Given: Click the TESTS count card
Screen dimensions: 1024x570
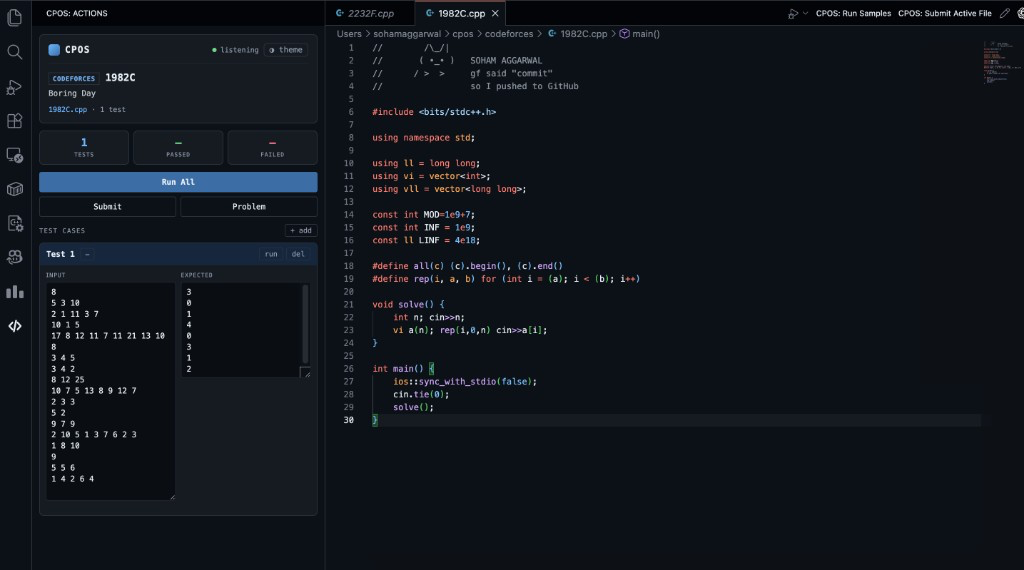Looking at the screenshot, I should [84, 148].
